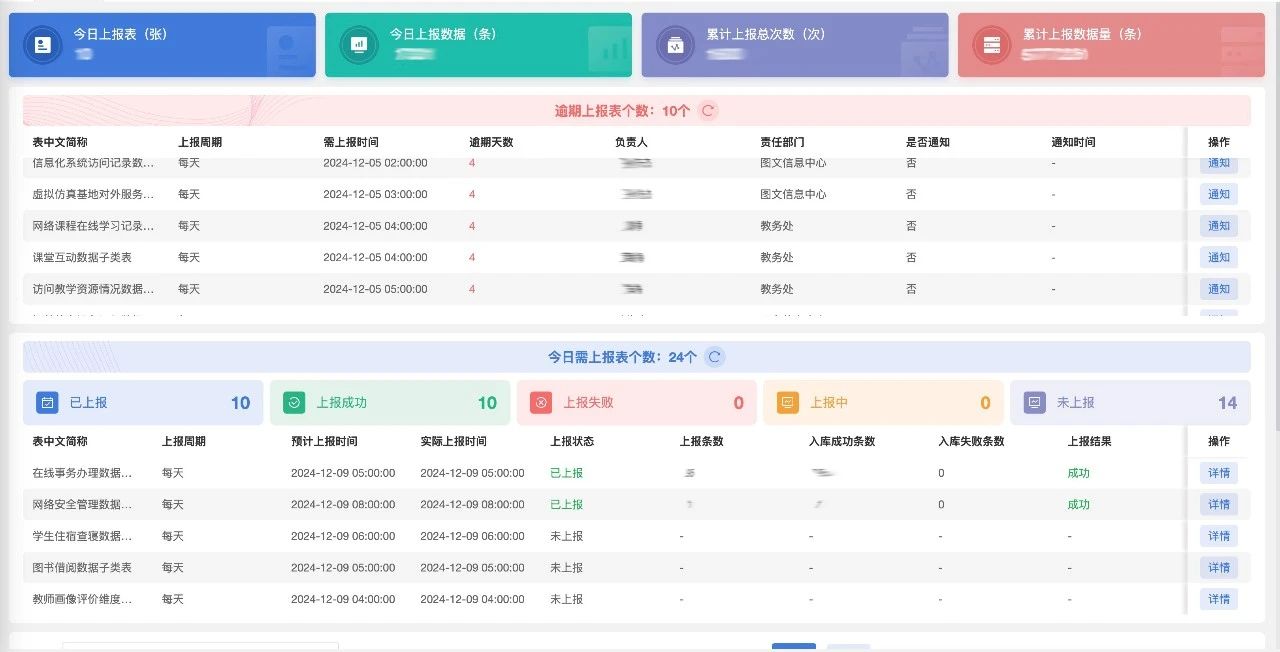Viewport: 1280px width, 652px height.
Task: Open 详情 for 在线事务办理数据 row
Action: click(1218, 473)
